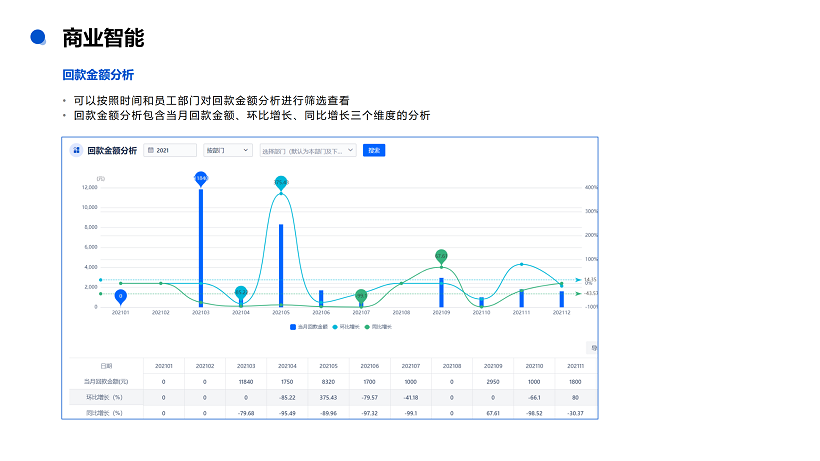820x461 pixels.
Task: Click table cell 375.43 in 环比增长 row
Action: (328, 397)
